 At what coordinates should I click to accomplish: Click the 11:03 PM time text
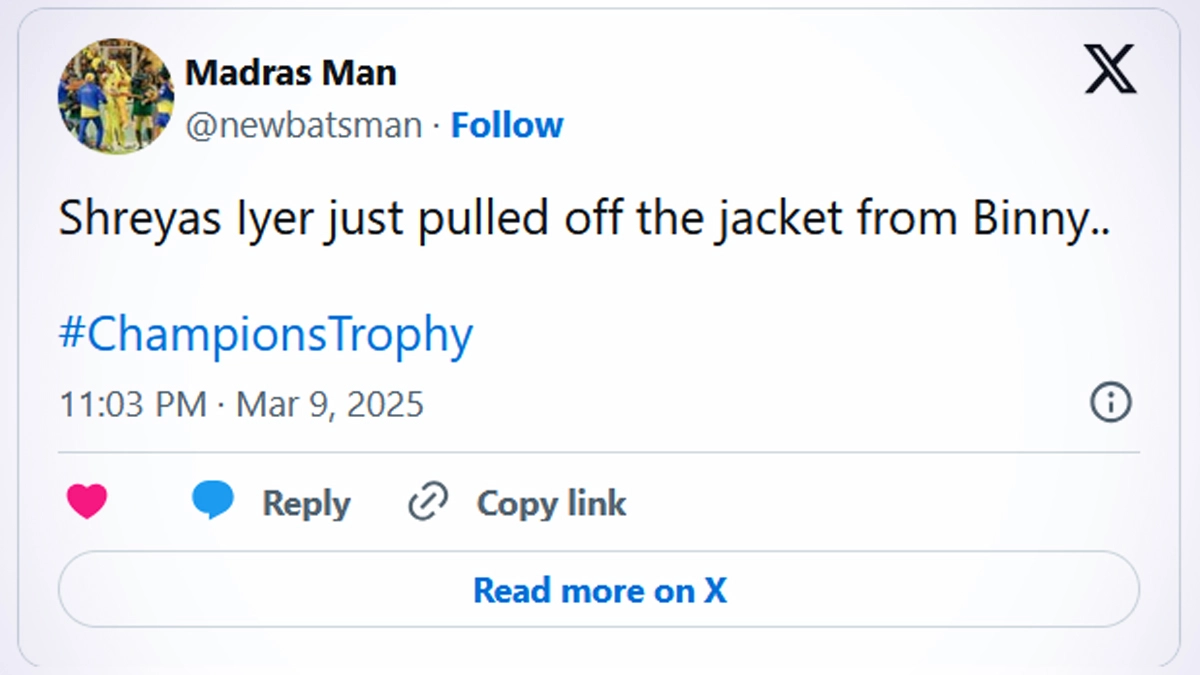133,404
